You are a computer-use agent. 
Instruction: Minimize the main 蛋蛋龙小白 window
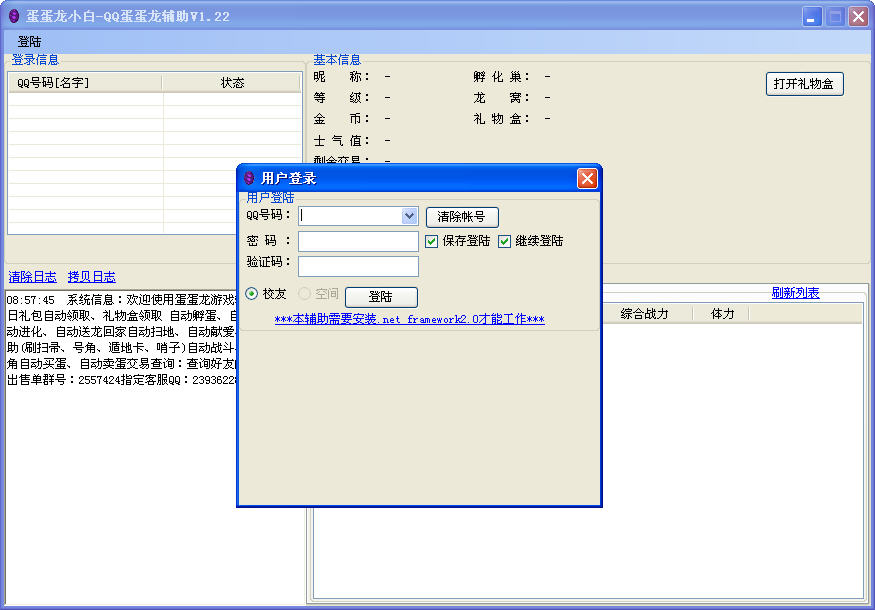812,16
